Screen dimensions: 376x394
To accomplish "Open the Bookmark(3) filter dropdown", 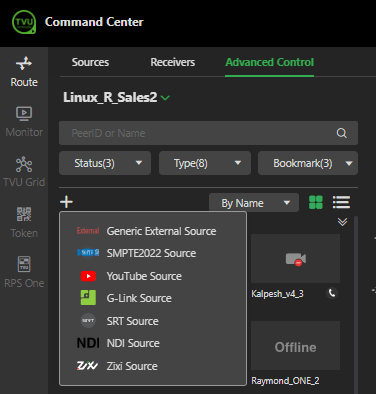I will point(308,163).
